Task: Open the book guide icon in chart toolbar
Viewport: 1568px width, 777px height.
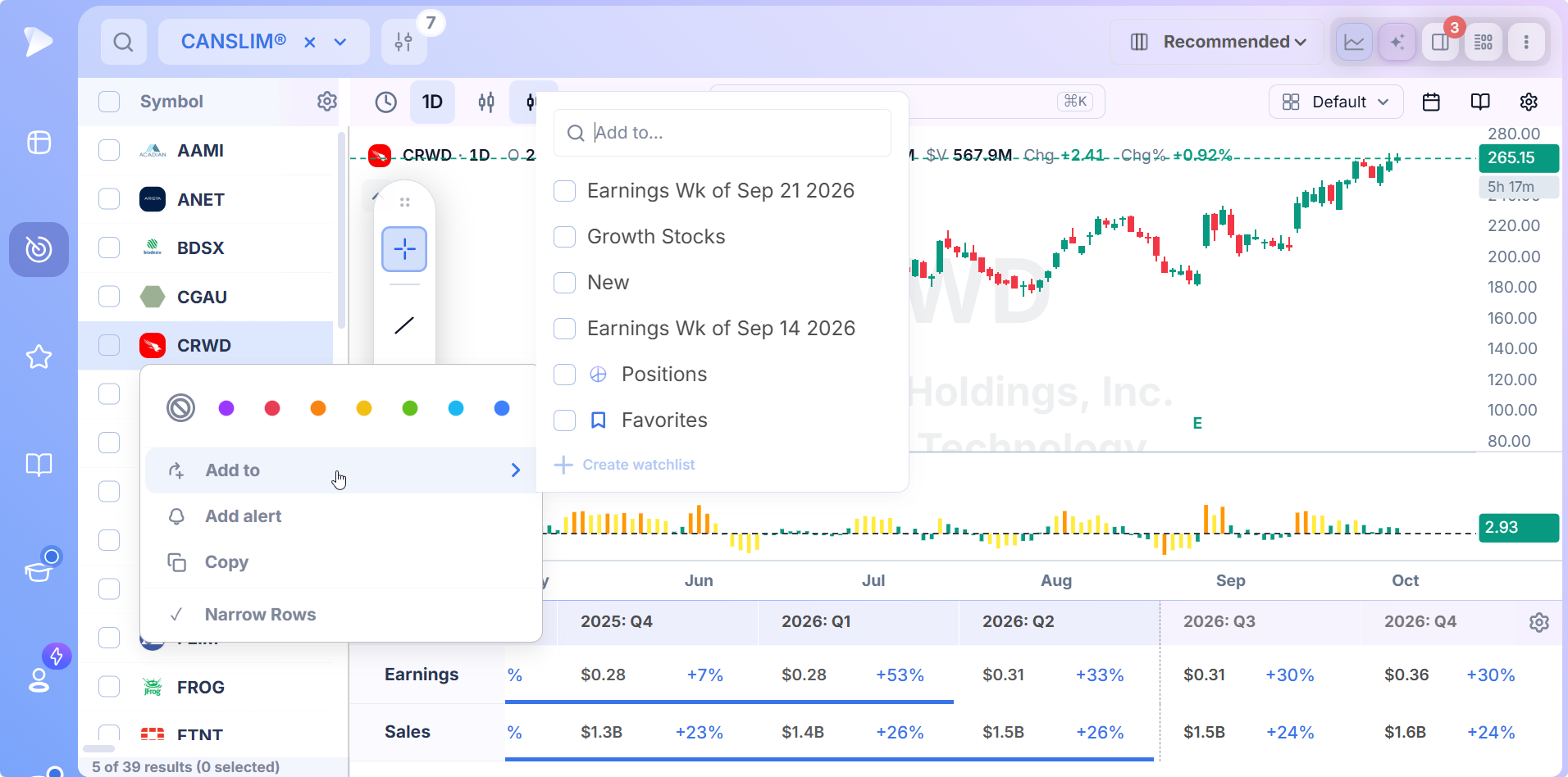Action: pyautogui.click(x=1480, y=102)
